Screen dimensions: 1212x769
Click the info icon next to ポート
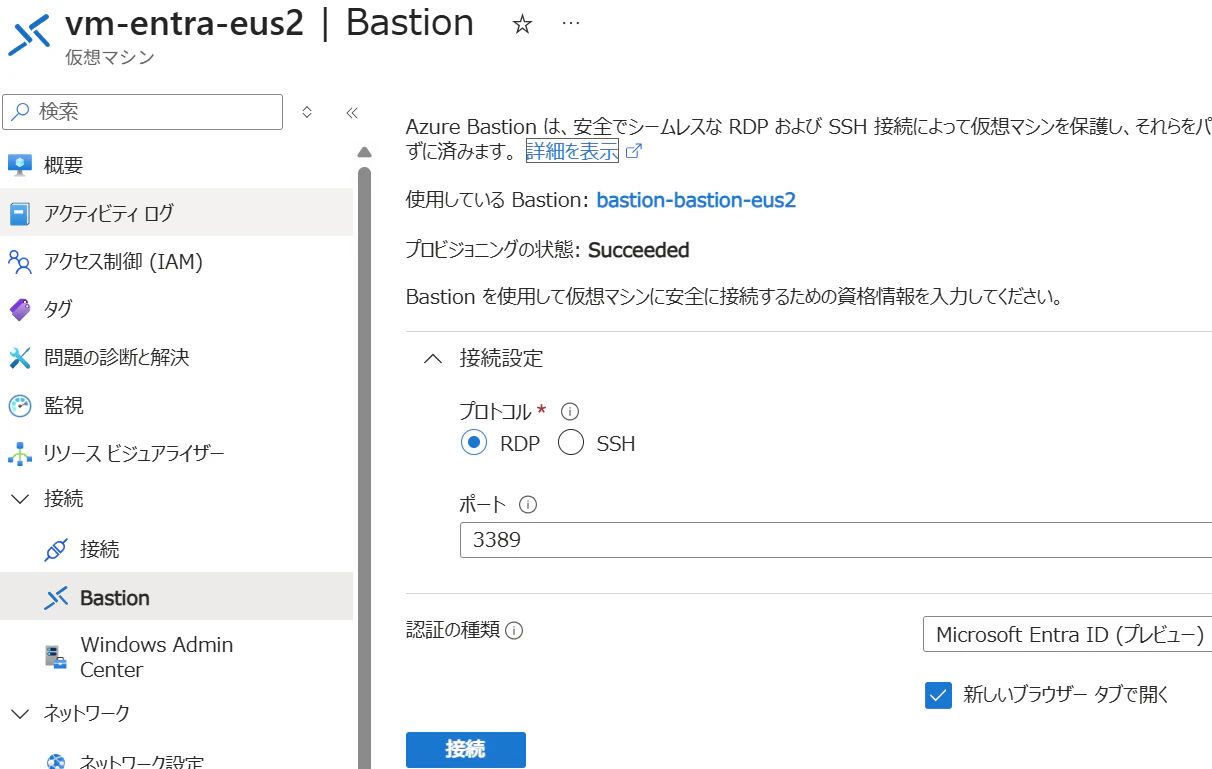(x=528, y=505)
